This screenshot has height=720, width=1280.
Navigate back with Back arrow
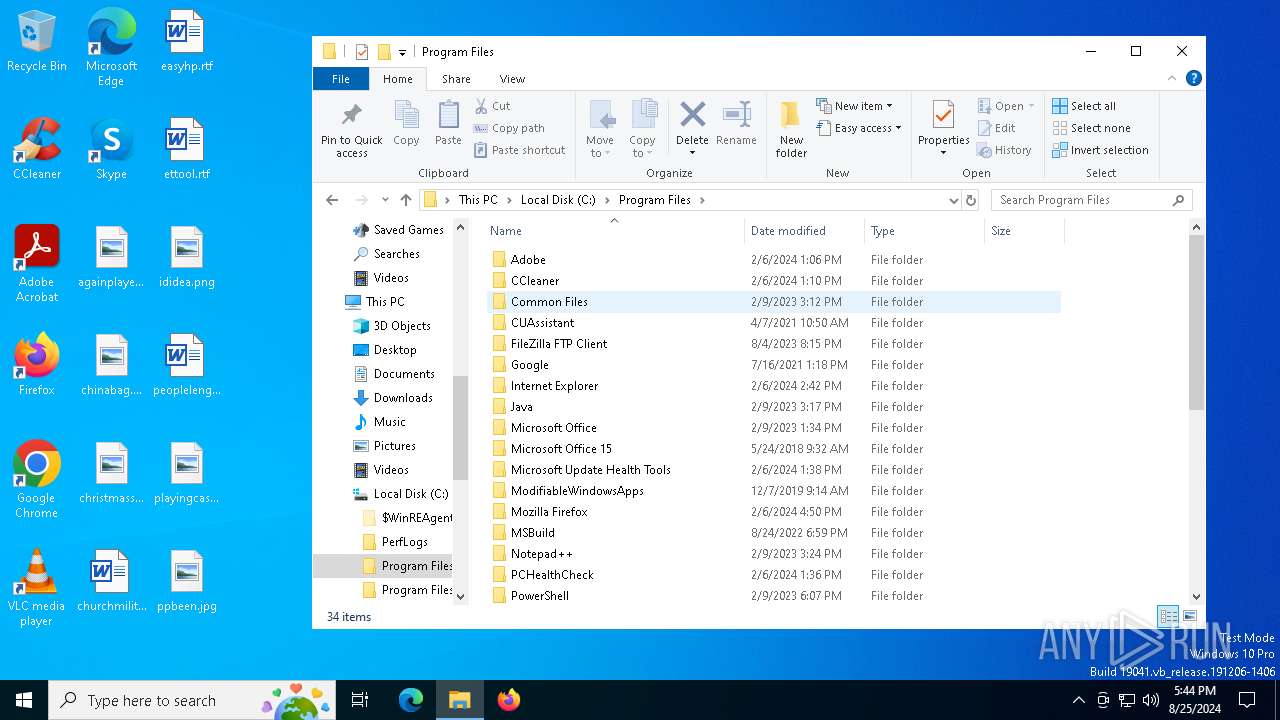pos(333,200)
